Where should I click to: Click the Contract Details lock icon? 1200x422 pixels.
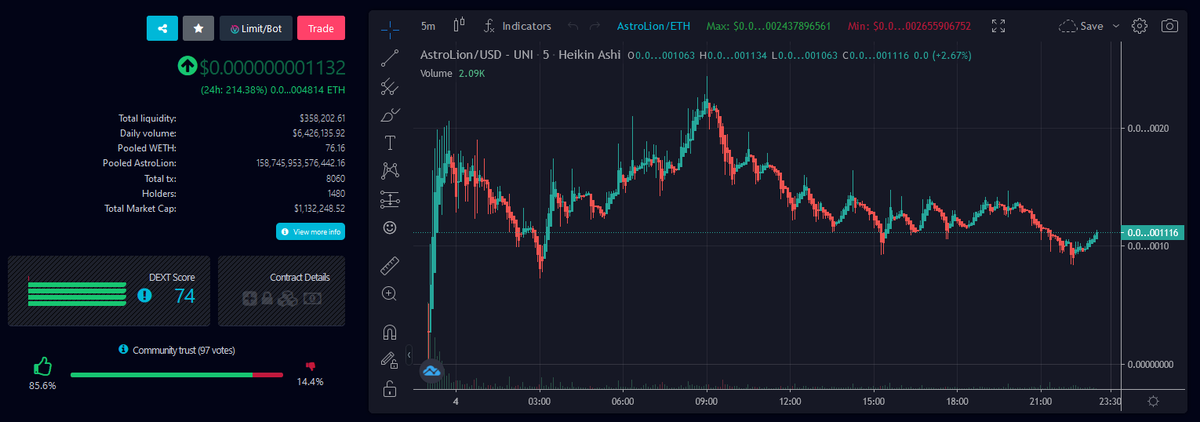tap(268, 298)
